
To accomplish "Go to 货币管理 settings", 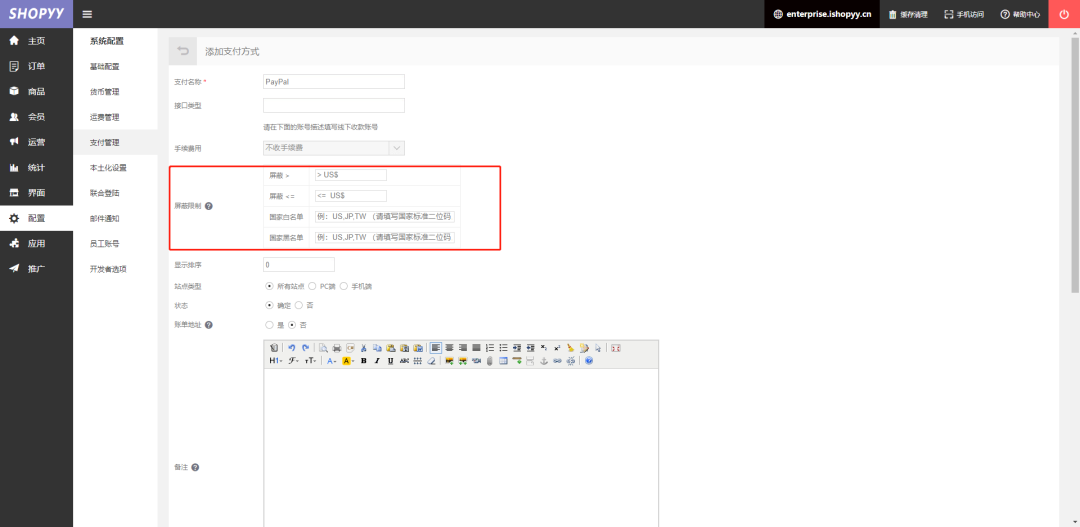I will 105,92.
